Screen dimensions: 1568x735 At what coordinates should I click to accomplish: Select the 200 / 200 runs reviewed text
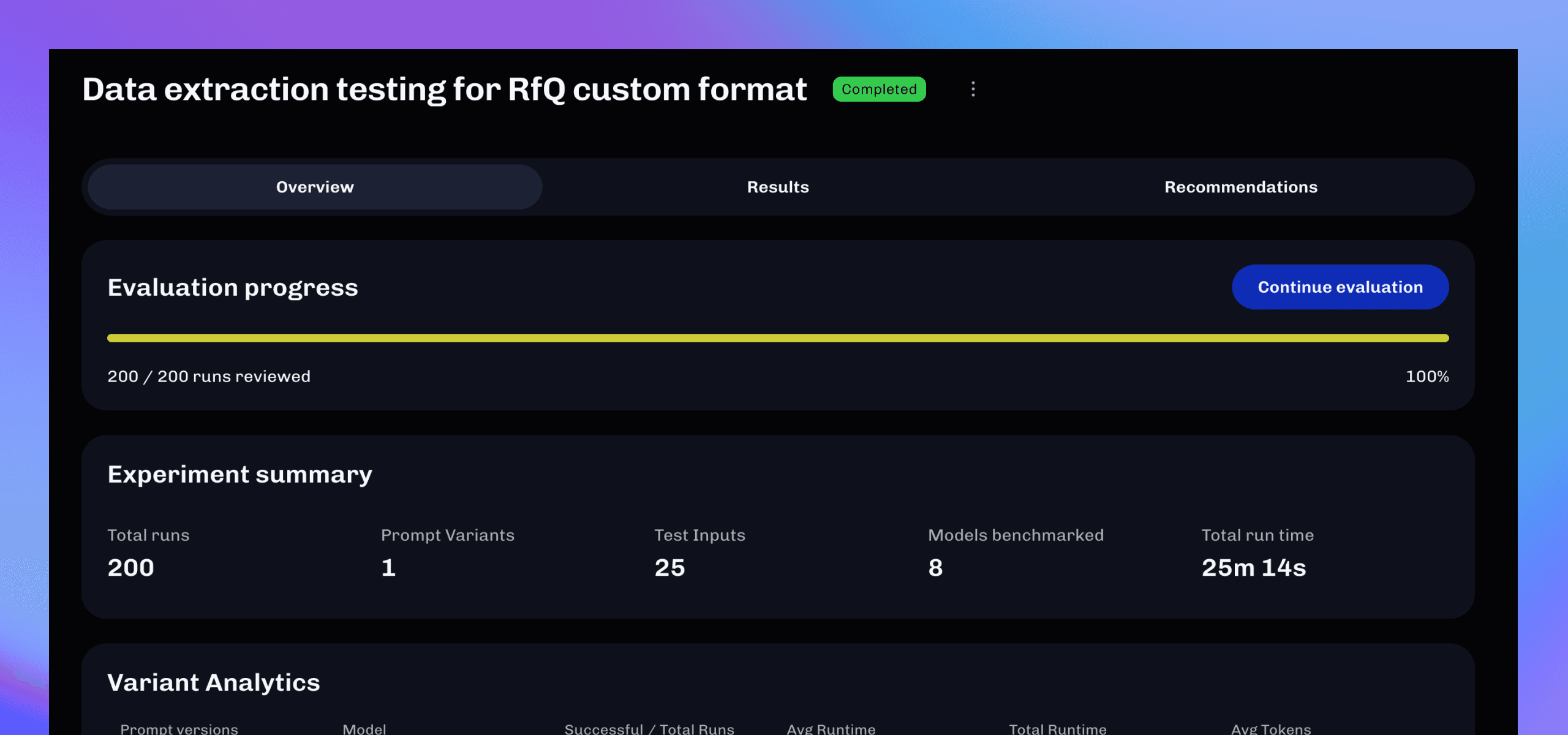[209, 376]
